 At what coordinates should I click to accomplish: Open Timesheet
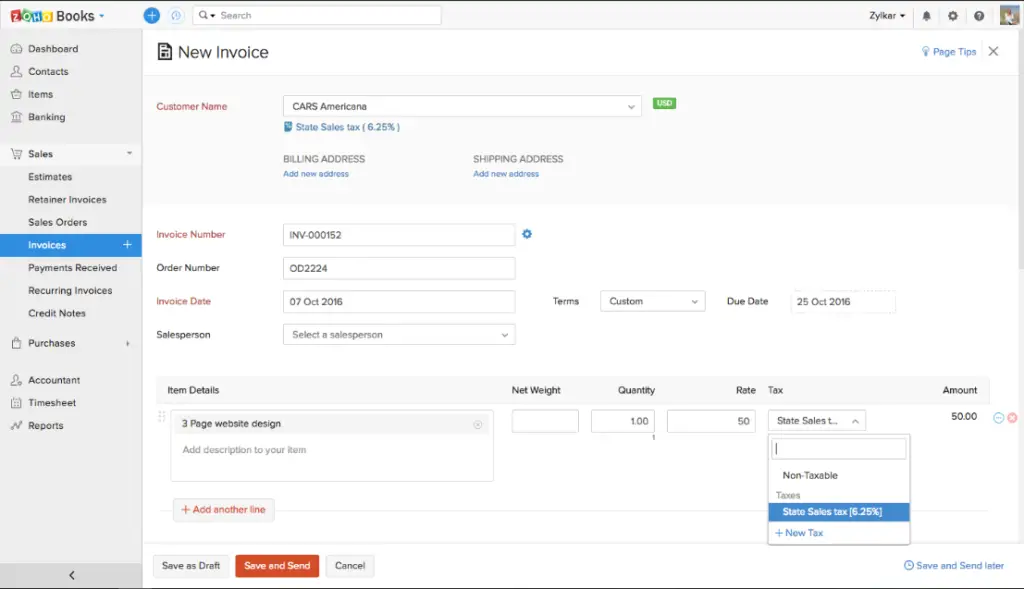(52, 403)
